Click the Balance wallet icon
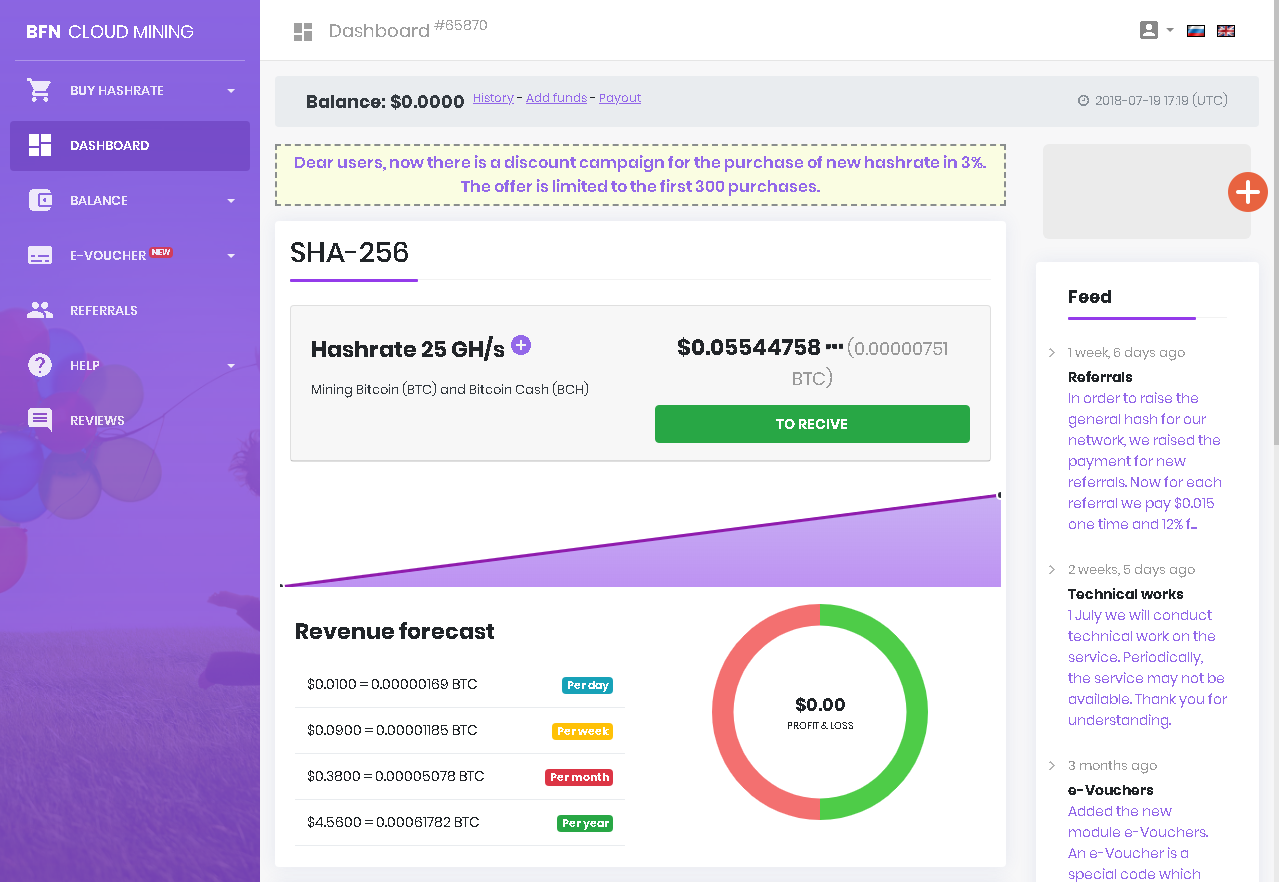The width and height of the screenshot is (1279, 882). (40, 200)
